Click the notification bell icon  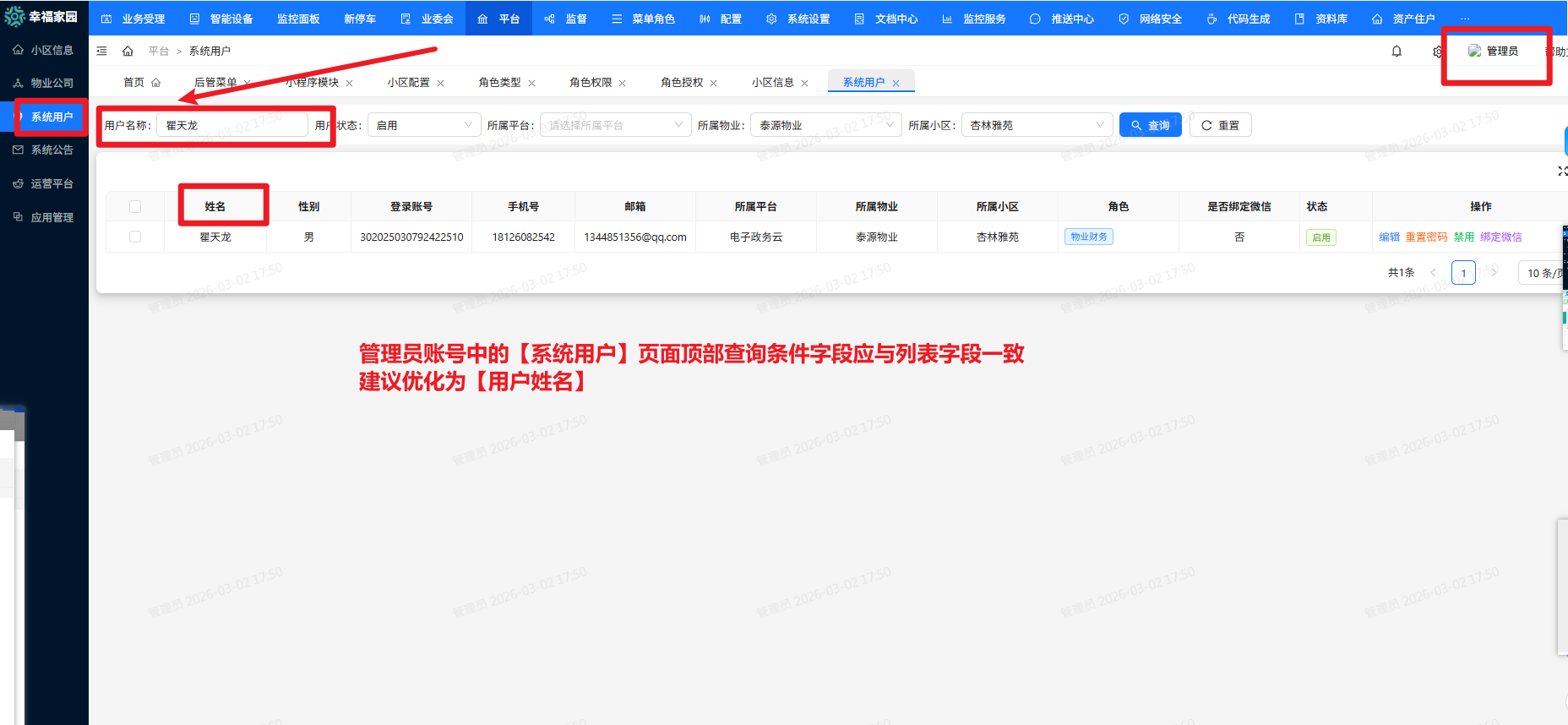[x=1396, y=52]
